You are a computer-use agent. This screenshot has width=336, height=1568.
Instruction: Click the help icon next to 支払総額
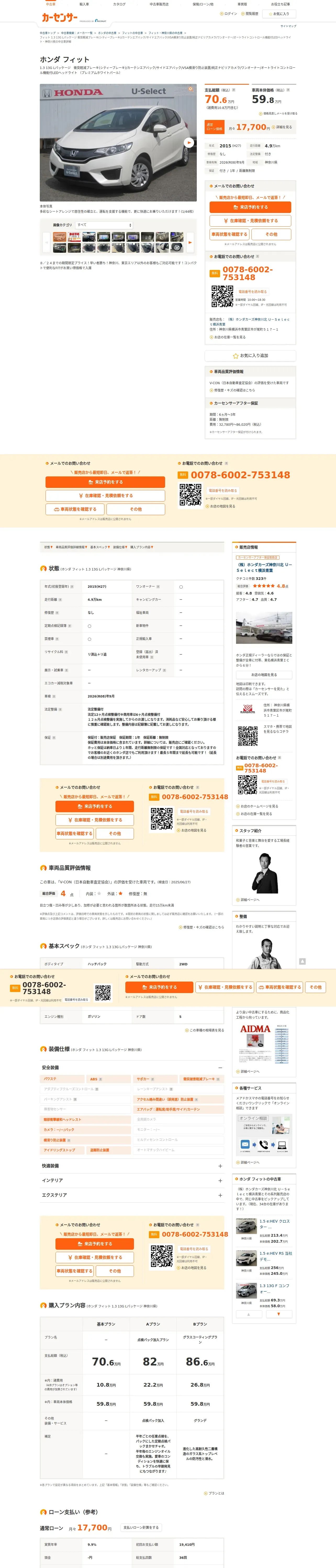[x=234, y=90]
